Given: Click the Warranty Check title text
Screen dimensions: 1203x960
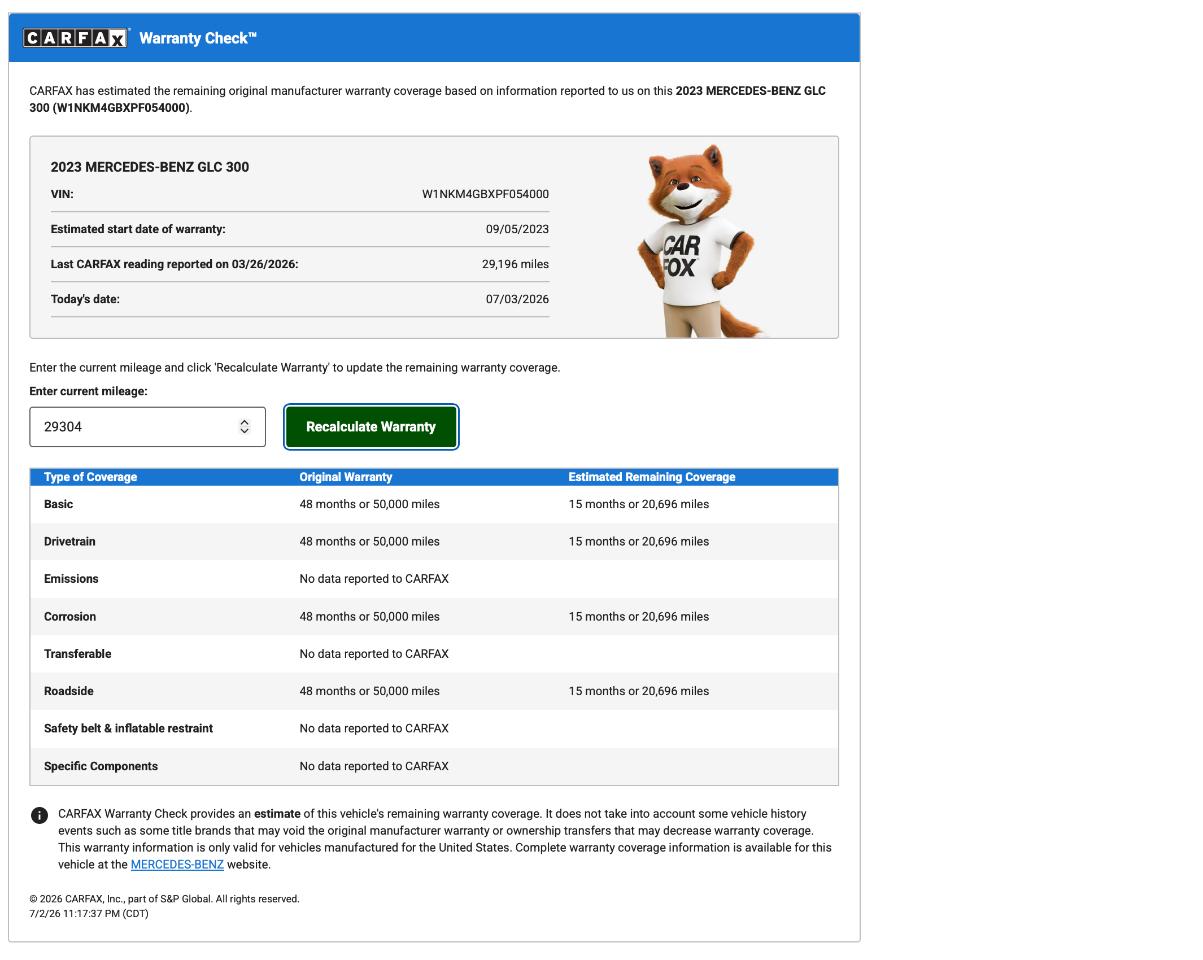Looking at the screenshot, I should (x=198, y=38).
